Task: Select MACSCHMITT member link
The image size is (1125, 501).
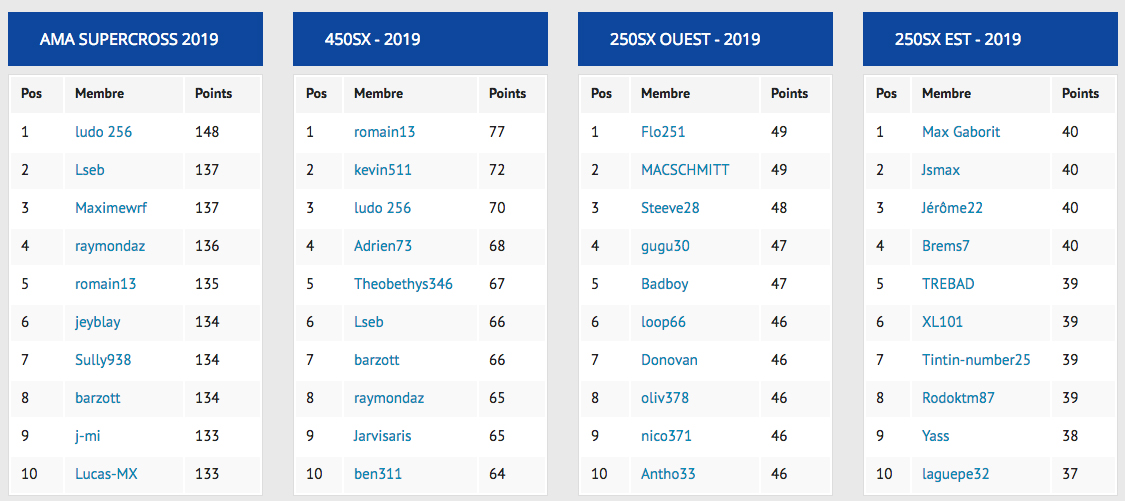Action: pyautogui.click(x=685, y=170)
